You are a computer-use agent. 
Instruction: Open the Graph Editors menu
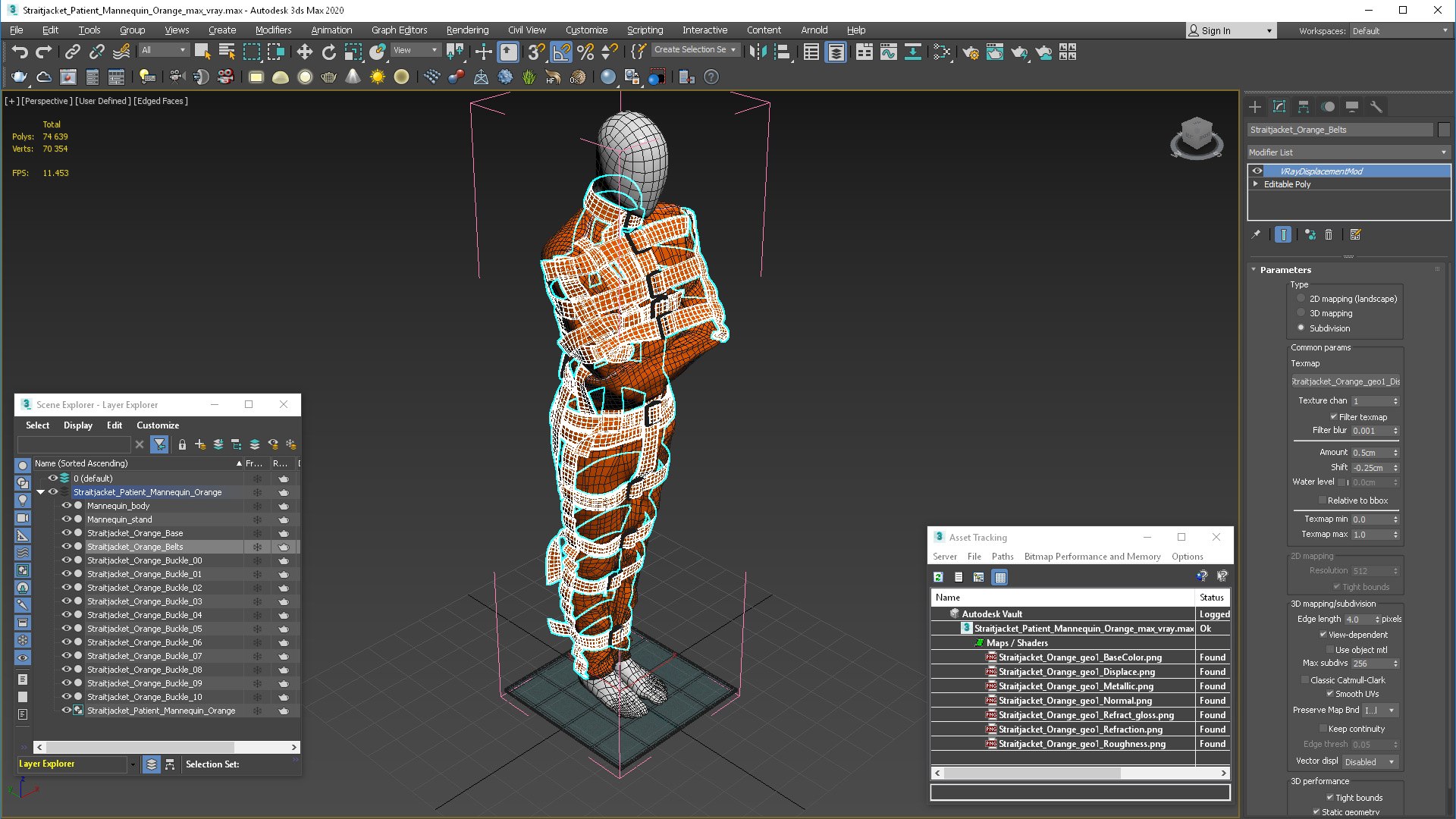[x=399, y=30]
